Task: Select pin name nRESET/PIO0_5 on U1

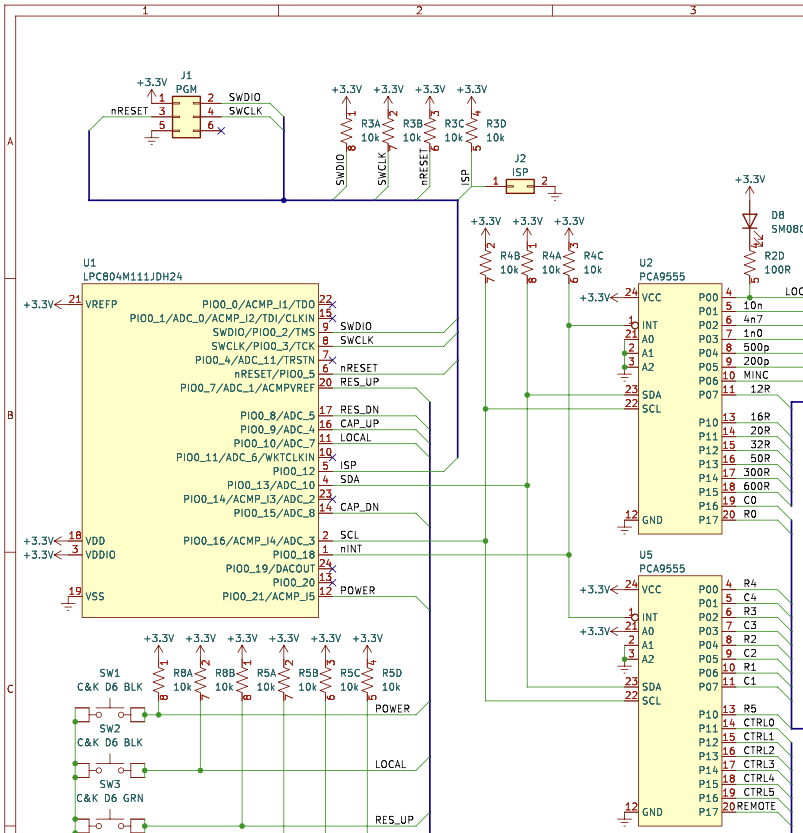Action: point(275,374)
